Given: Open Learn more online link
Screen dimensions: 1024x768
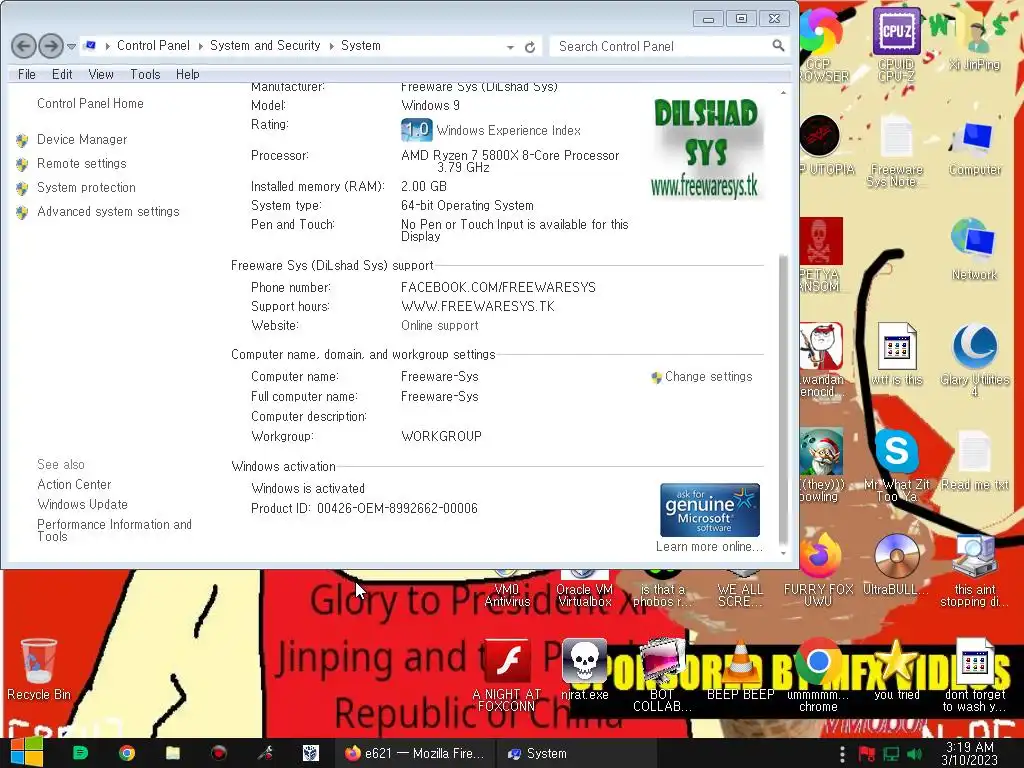Looking at the screenshot, I should pos(709,547).
